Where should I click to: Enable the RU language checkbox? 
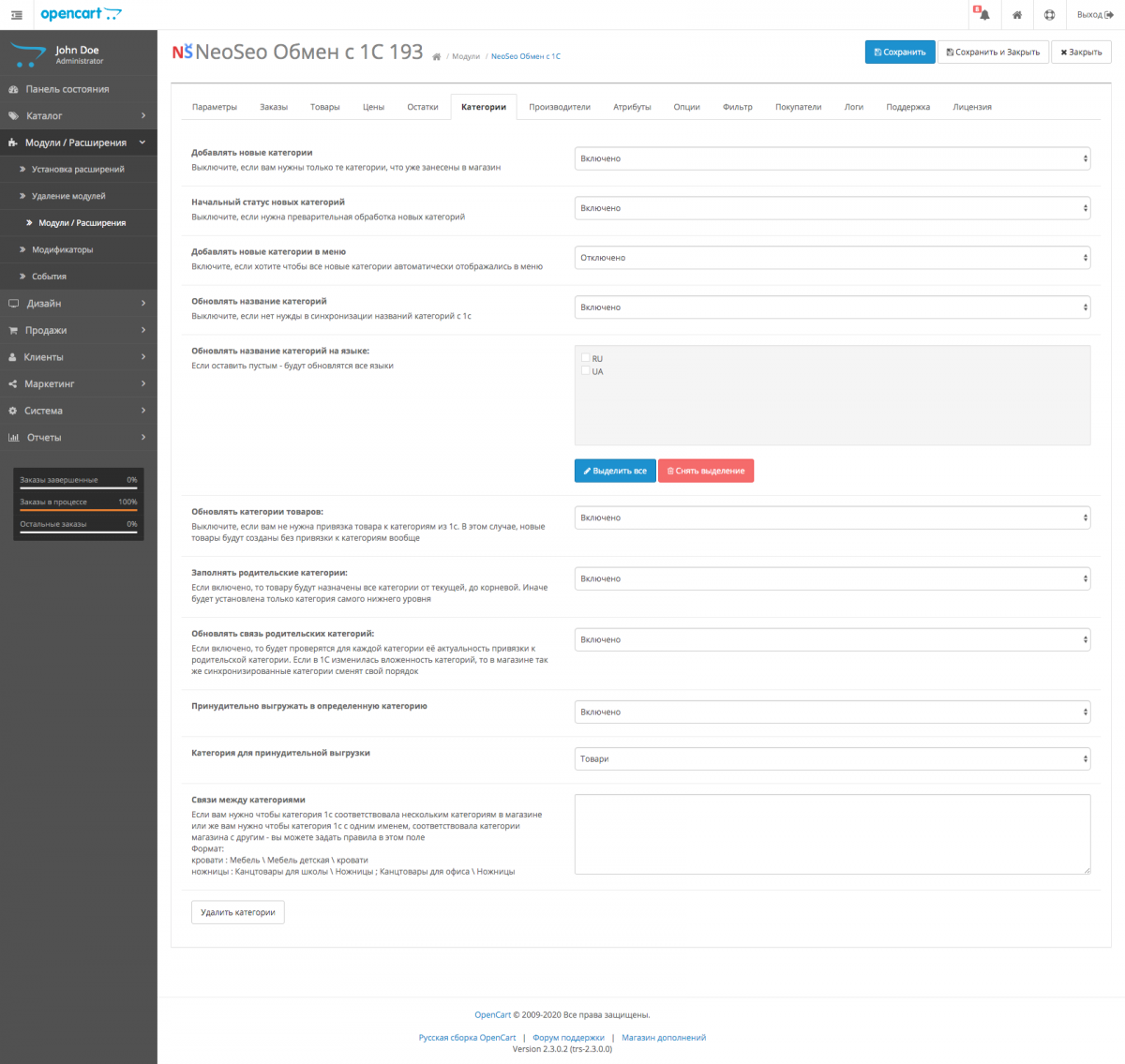click(x=585, y=358)
